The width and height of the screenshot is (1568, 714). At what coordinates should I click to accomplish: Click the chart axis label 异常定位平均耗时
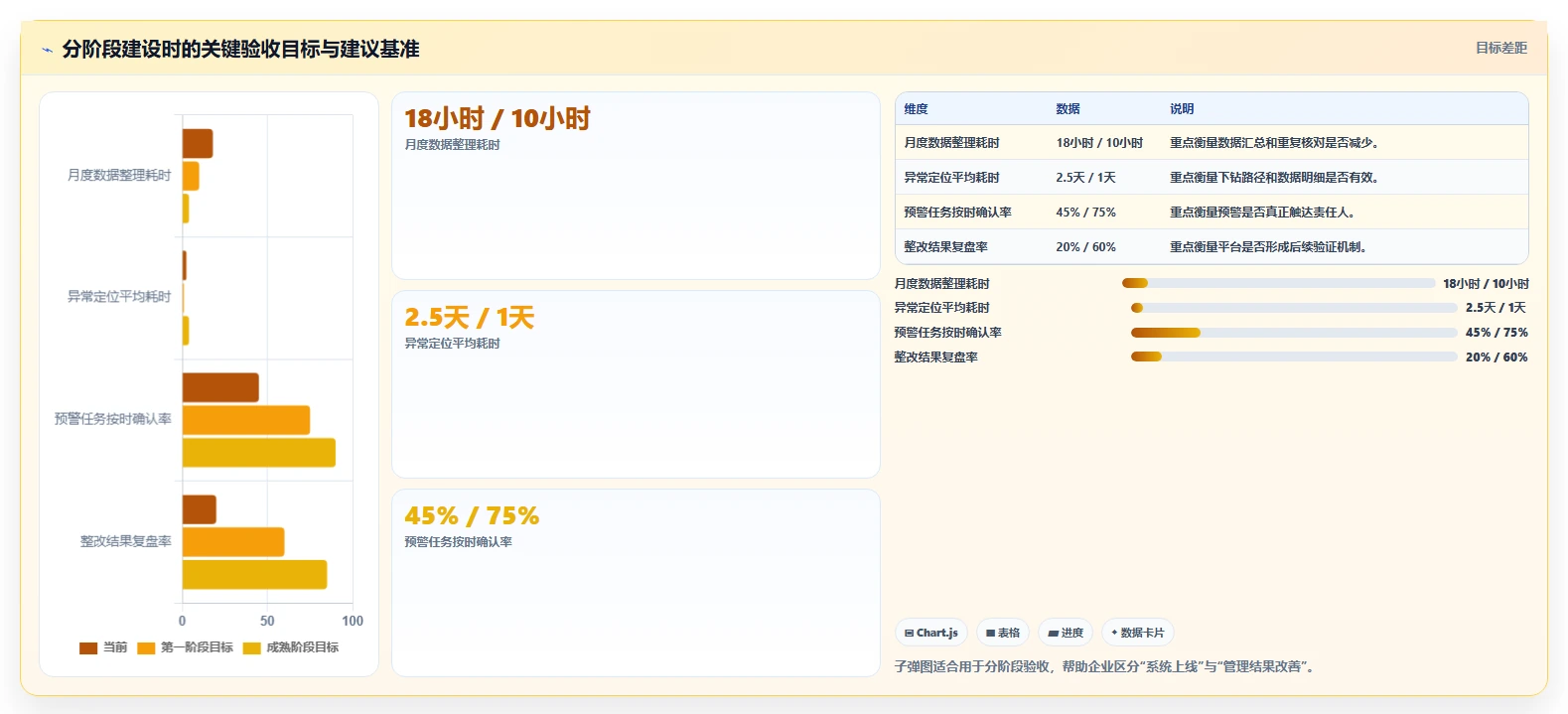point(119,297)
